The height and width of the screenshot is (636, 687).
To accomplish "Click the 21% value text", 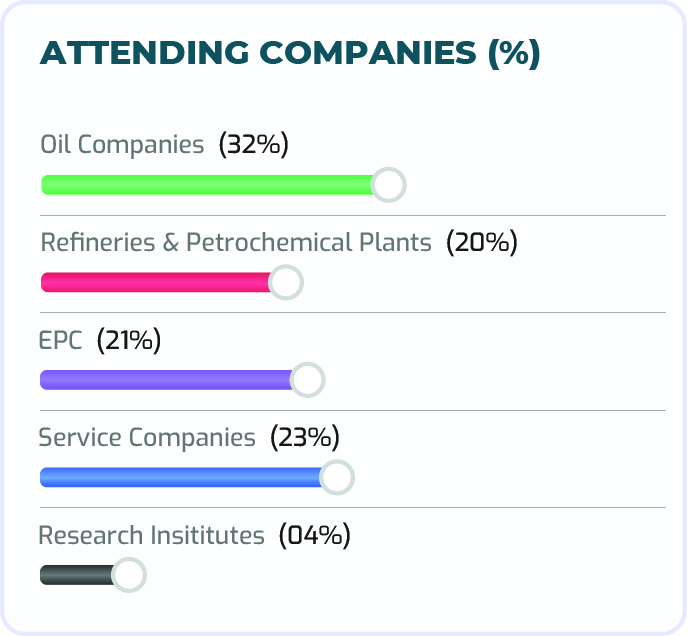I will click(129, 340).
